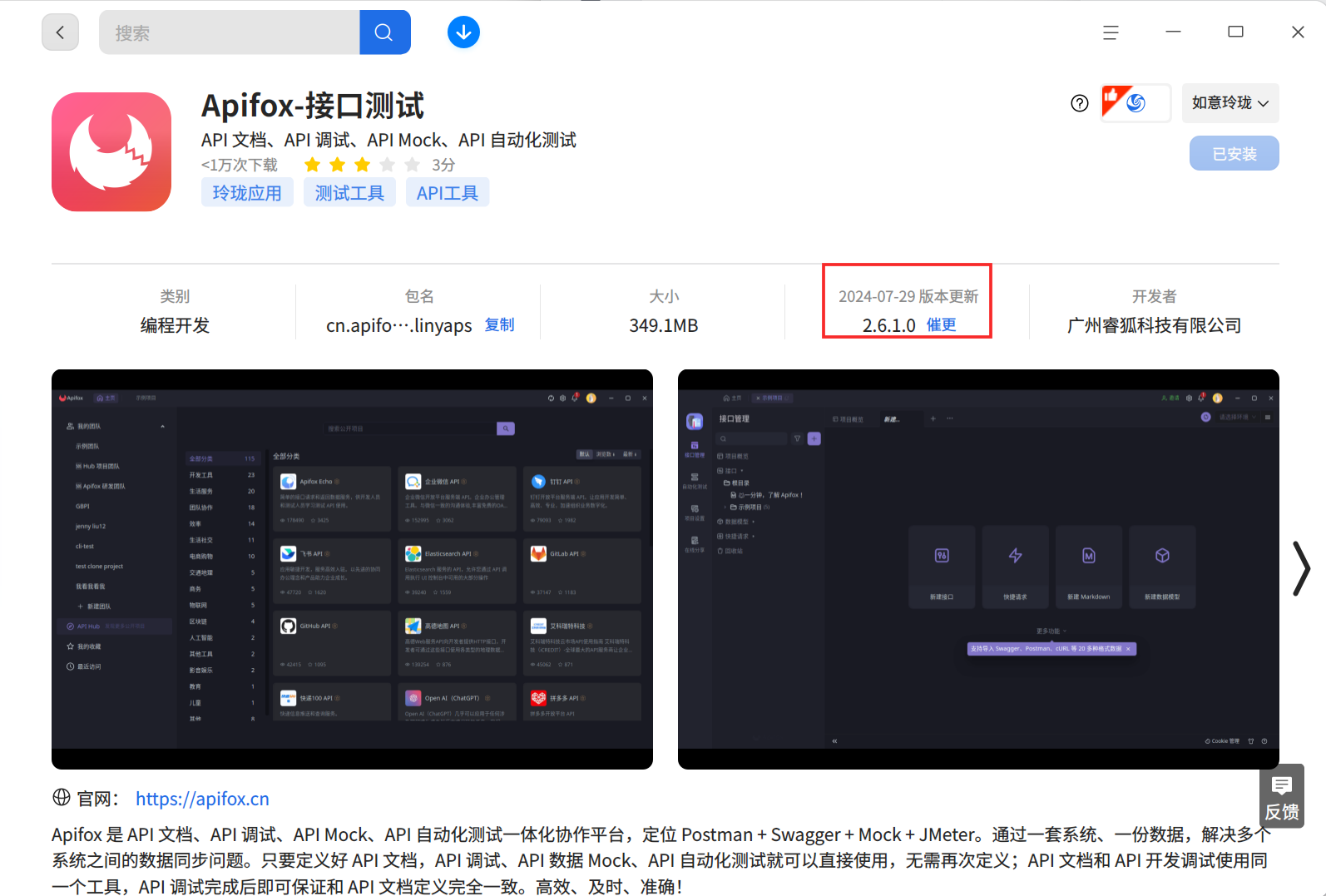Expand the 如意玲珑 dropdown
This screenshot has width=1326, height=896.
click(x=1230, y=103)
